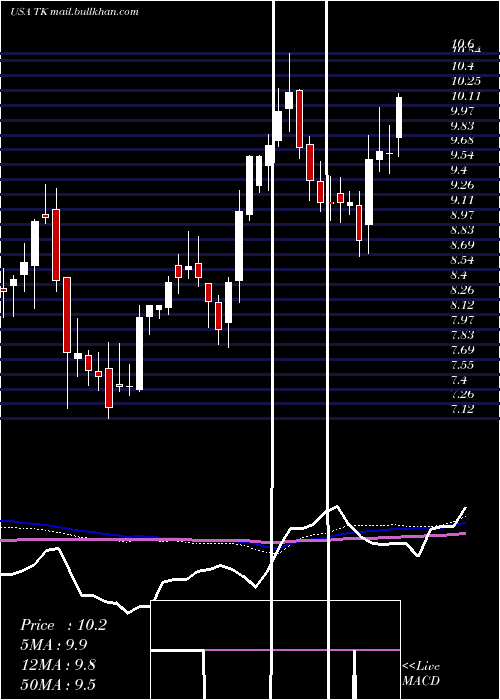Click the 10.25 price axis label
Screen dimensions: 500x700
[x=466, y=81]
